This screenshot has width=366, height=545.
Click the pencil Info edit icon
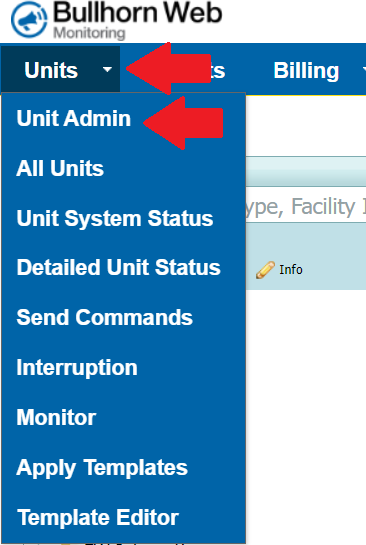pos(266,270)
